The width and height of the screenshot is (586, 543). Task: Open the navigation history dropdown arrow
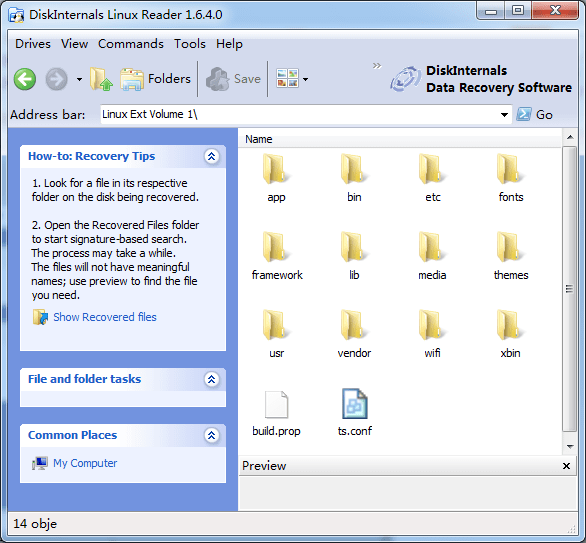(x=79, y=79)
